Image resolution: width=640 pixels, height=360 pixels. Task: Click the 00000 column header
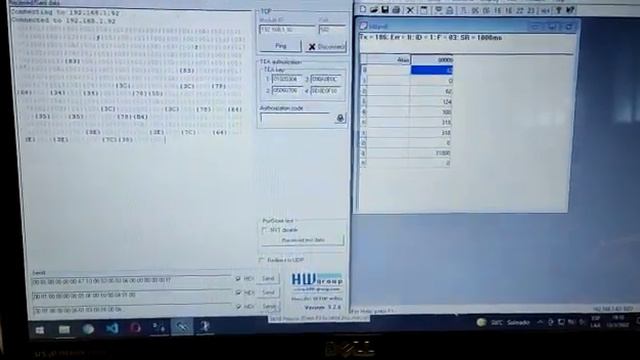(432, 60)
